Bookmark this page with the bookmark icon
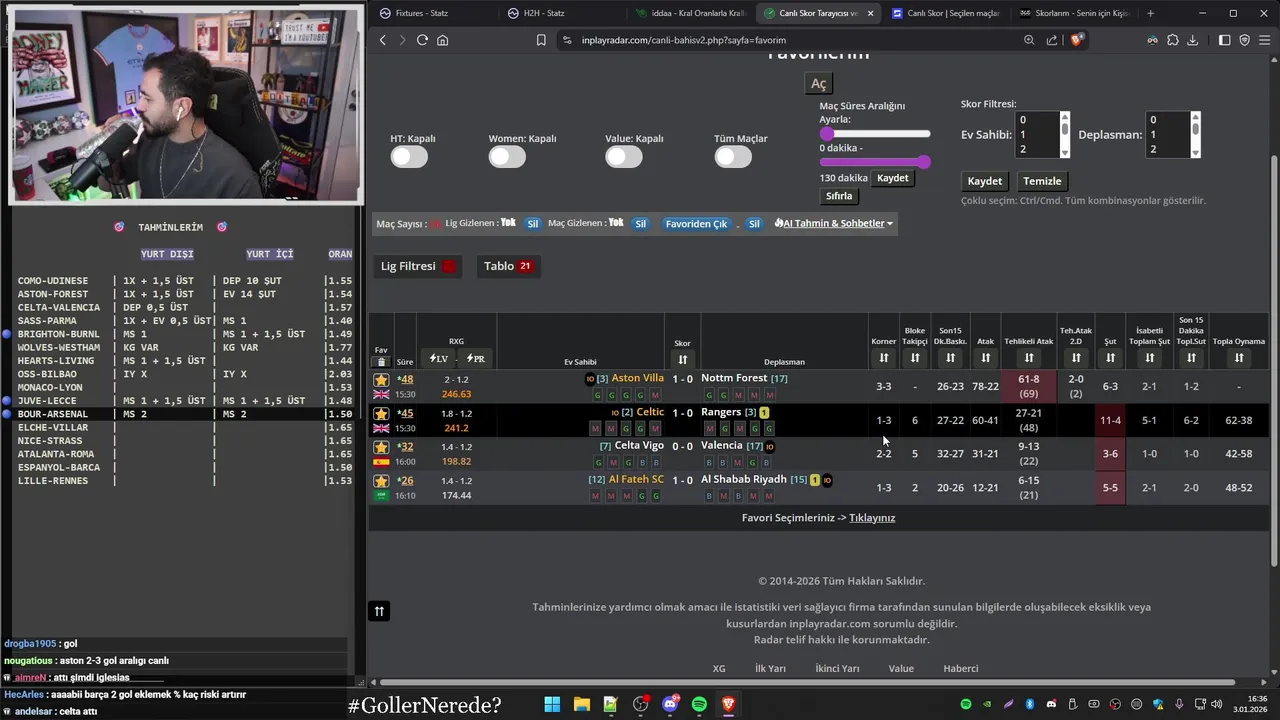 (x=541, y=40)
